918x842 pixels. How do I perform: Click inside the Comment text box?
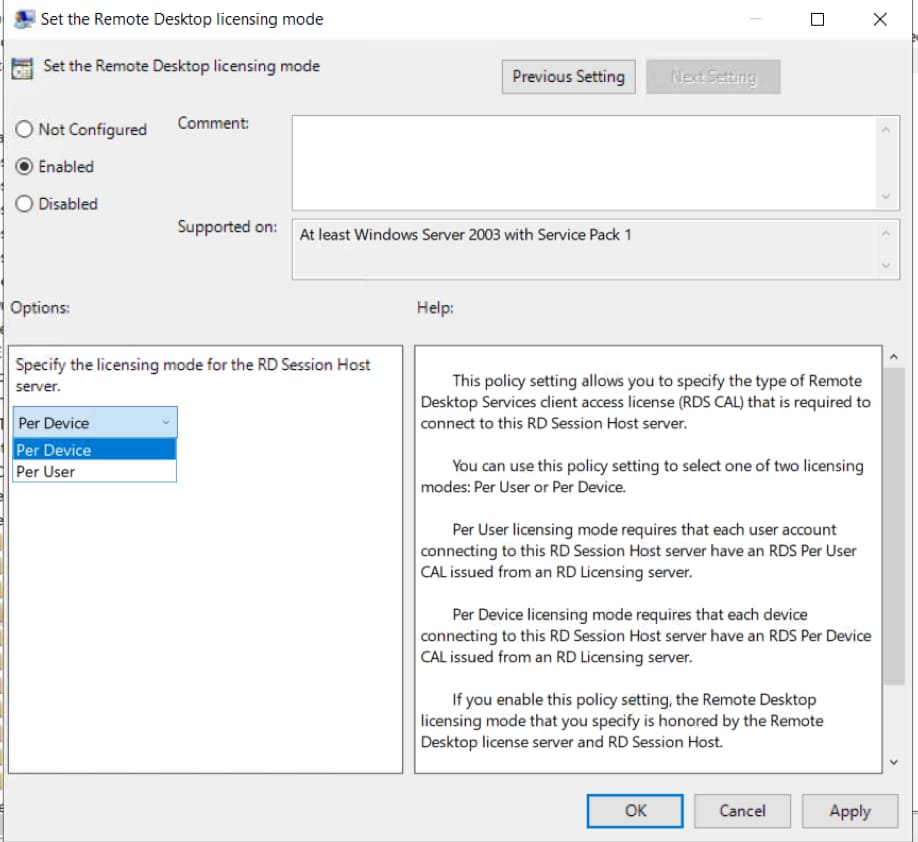(580, 162)
